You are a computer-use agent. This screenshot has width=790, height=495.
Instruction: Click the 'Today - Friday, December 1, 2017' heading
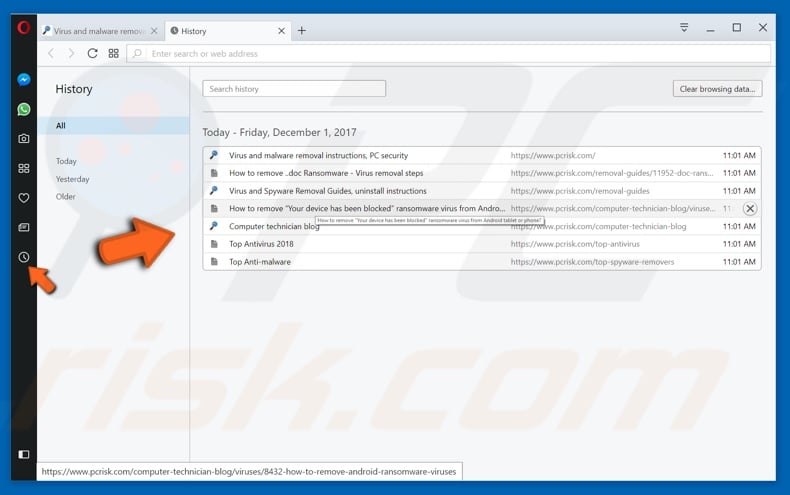(279, 133)
